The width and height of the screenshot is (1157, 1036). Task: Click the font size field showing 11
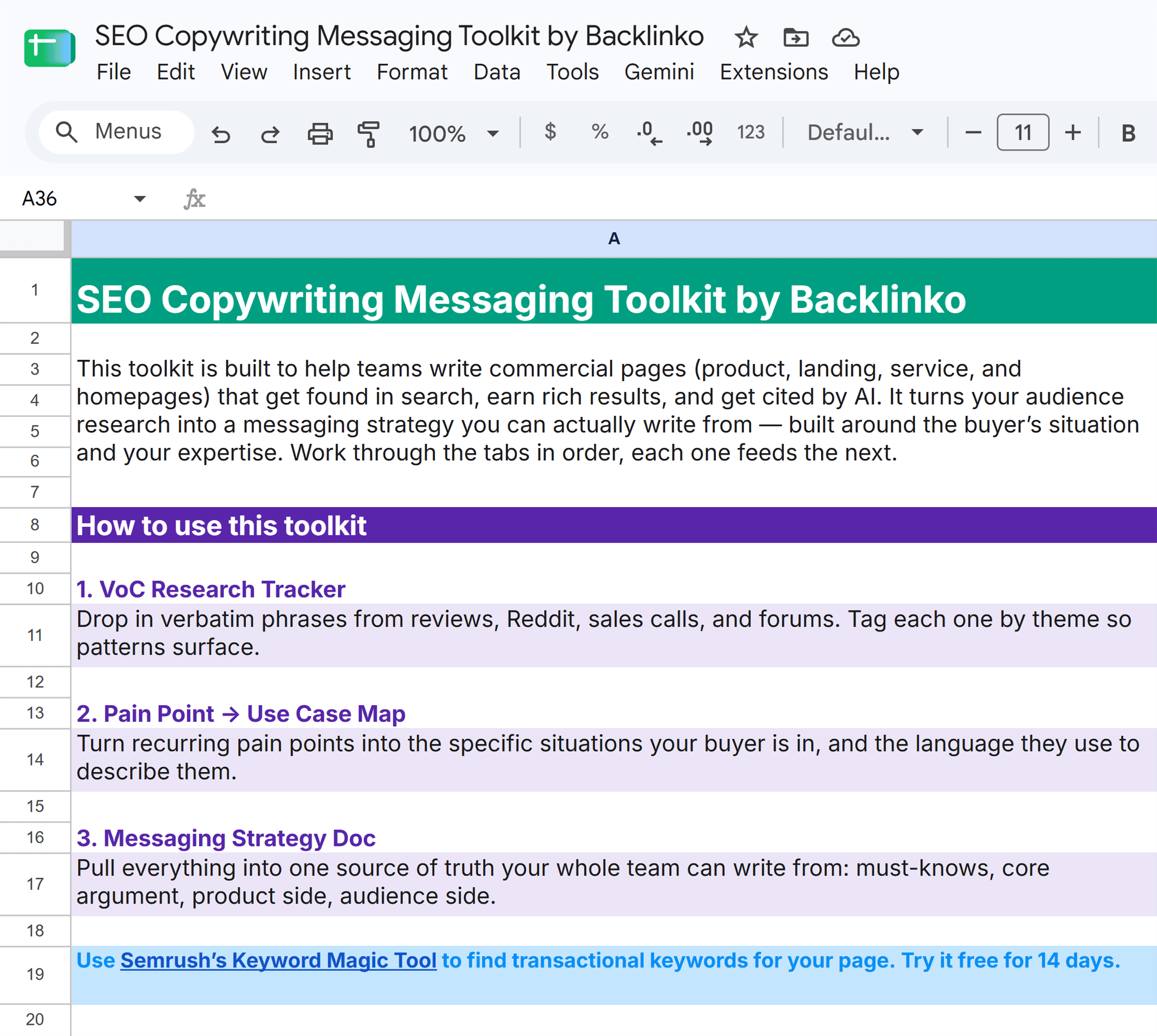1023,133
